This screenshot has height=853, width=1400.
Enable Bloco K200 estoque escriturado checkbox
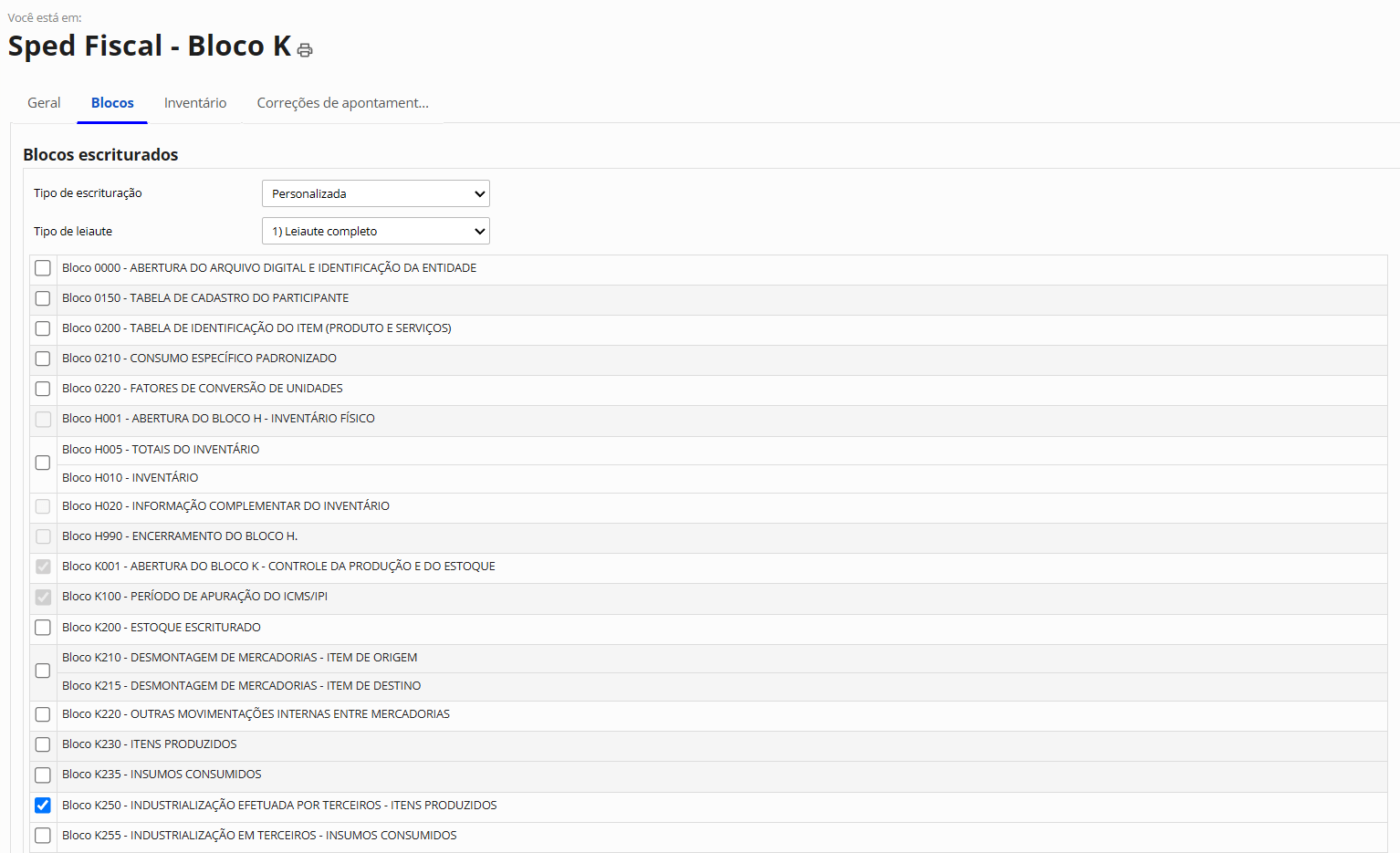pos(43,628)
